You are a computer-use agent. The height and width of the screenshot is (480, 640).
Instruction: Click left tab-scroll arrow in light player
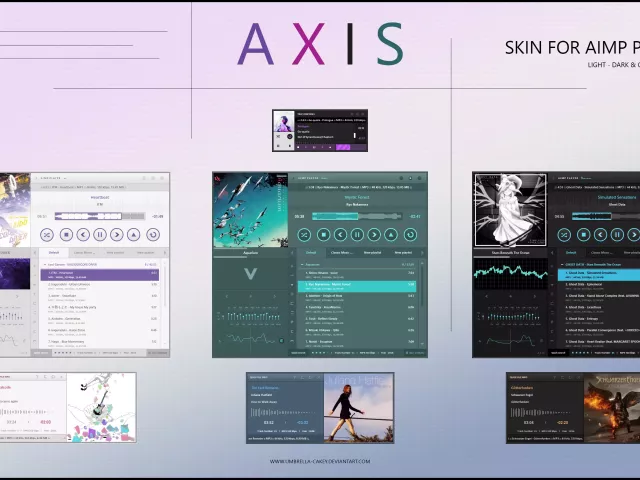[35, 253]
